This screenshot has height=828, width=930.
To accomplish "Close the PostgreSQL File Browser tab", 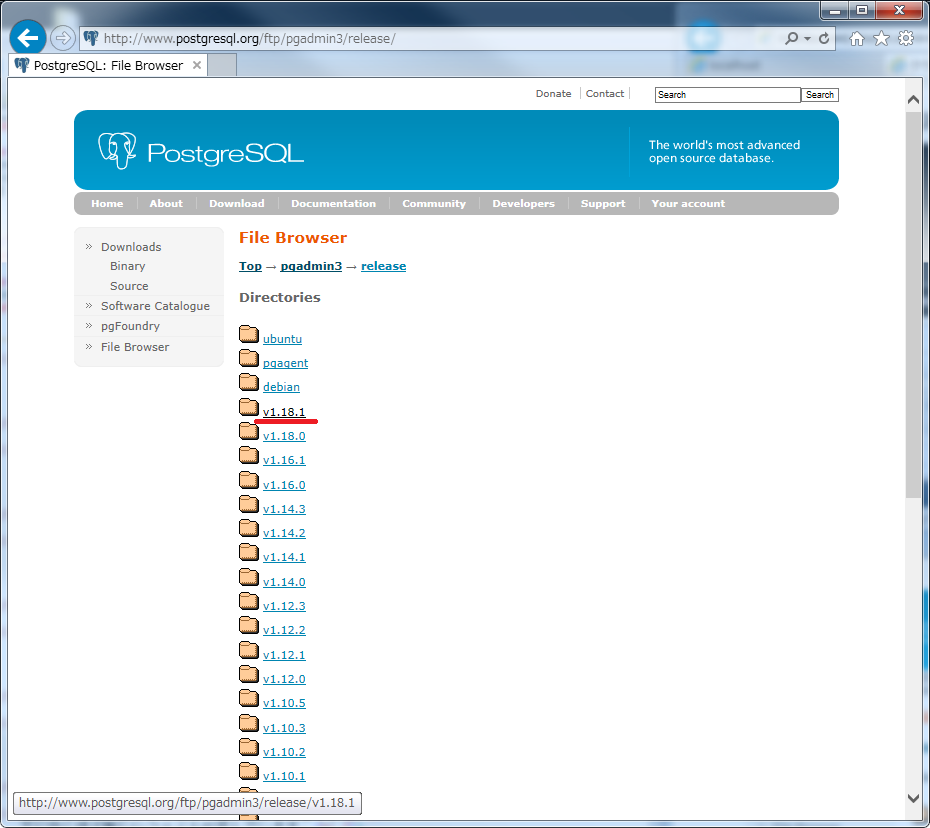I will (x=197, y=66).
